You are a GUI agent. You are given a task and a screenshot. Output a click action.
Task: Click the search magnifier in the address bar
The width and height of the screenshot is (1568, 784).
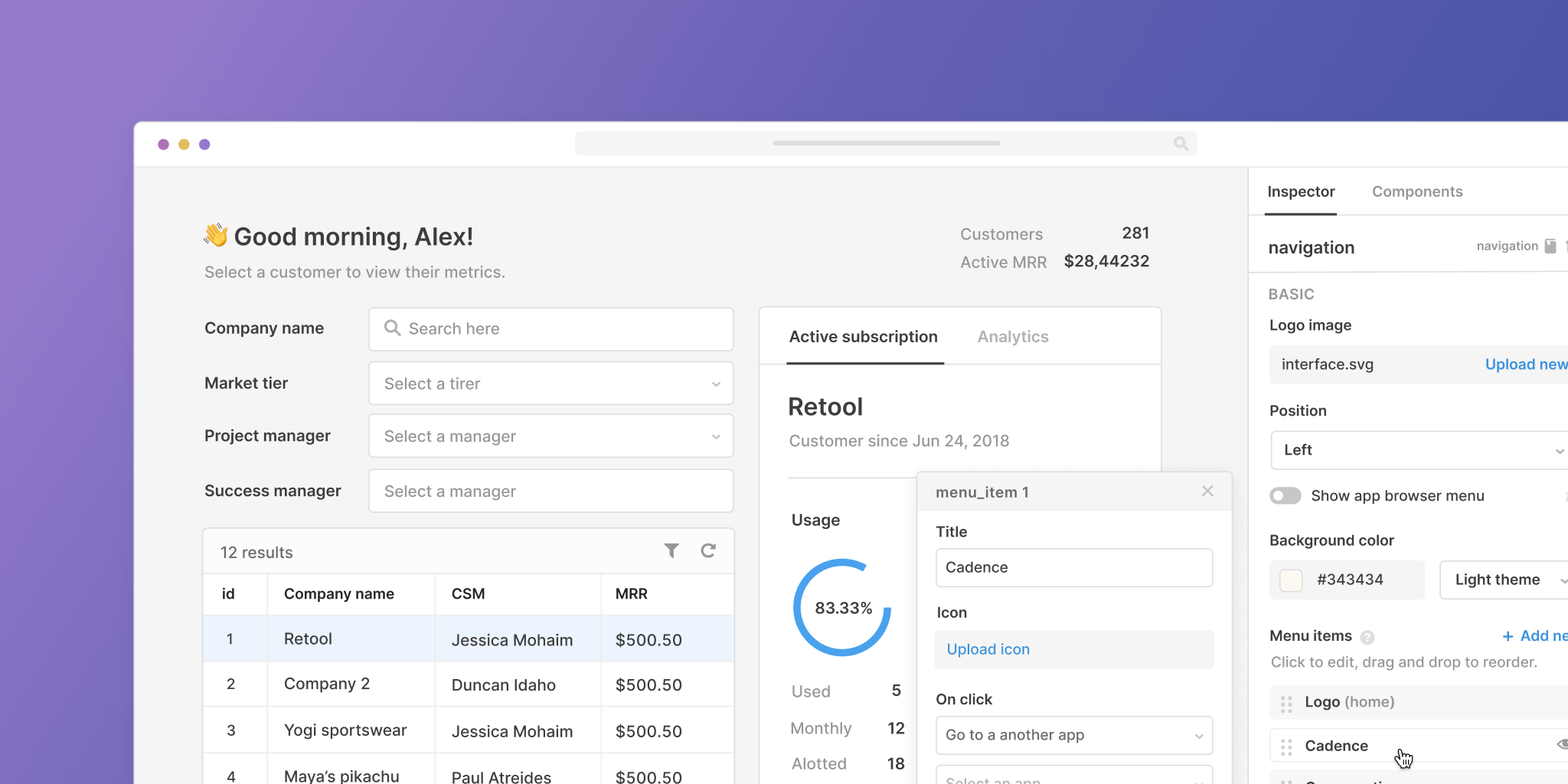point(1181,143)
